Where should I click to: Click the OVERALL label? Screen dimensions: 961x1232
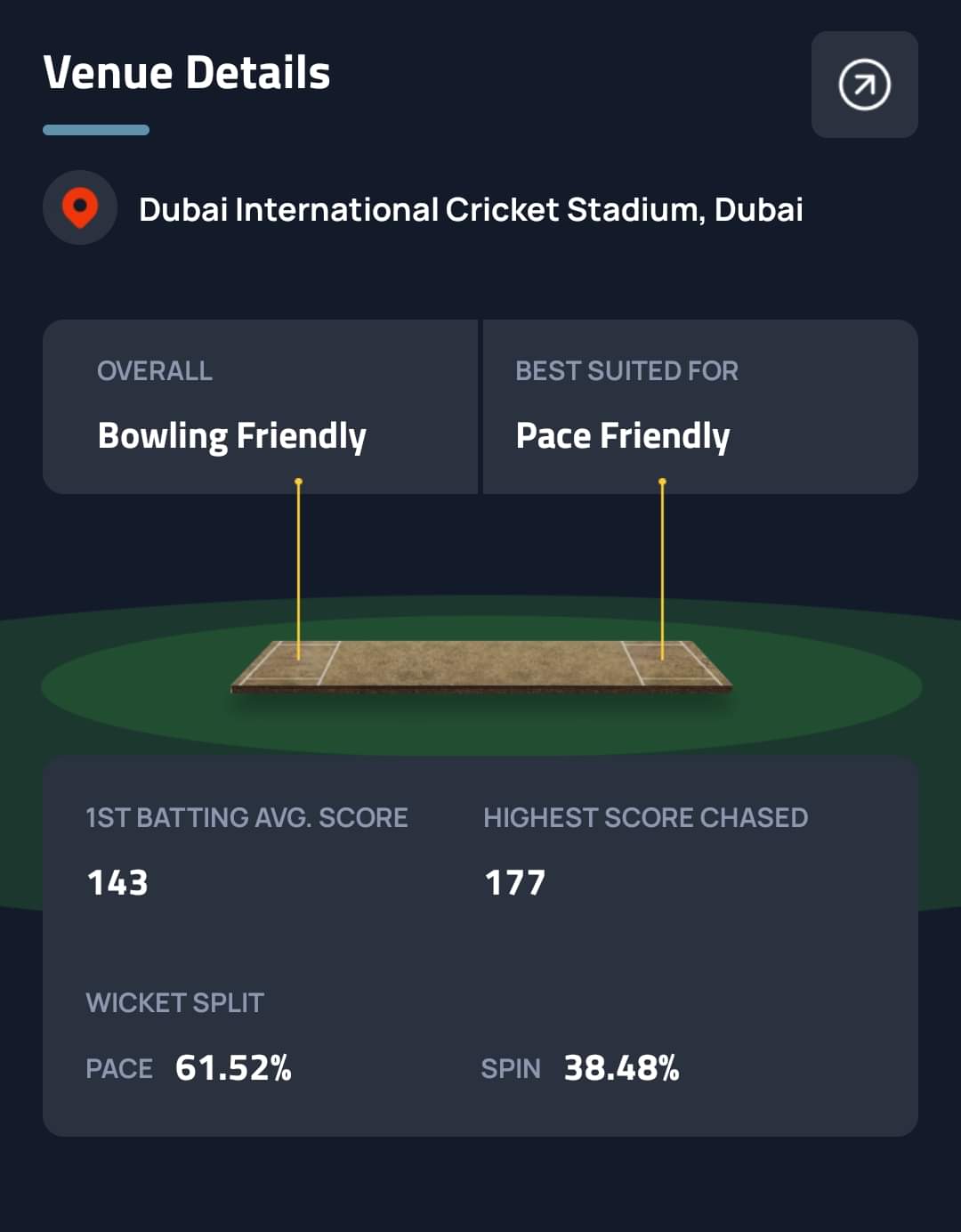pos(155,371)
